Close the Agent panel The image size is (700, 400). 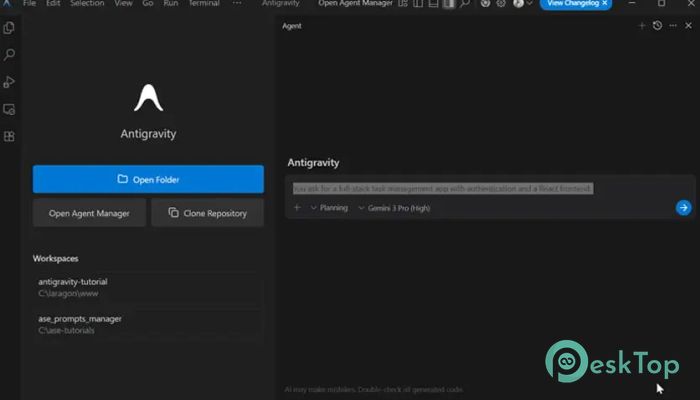(x=688, y=26)
